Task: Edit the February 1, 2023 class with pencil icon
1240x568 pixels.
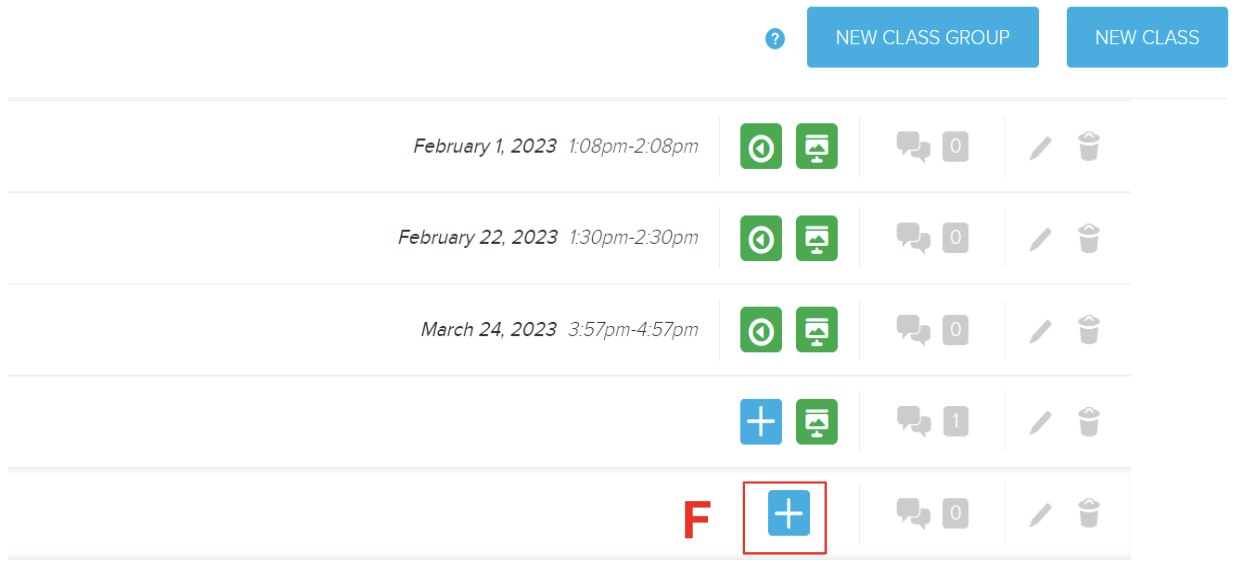Action: pos(1041,148)
